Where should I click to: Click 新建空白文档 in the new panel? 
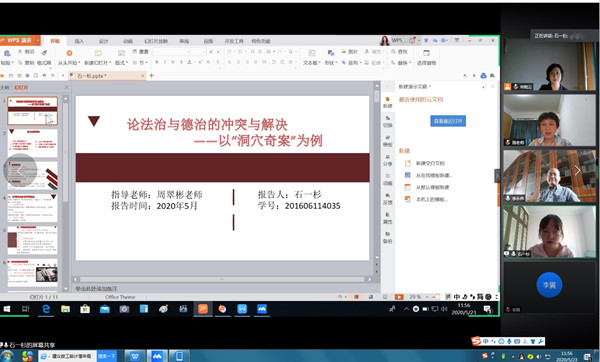pyautogui.click(x=430, y=163)
